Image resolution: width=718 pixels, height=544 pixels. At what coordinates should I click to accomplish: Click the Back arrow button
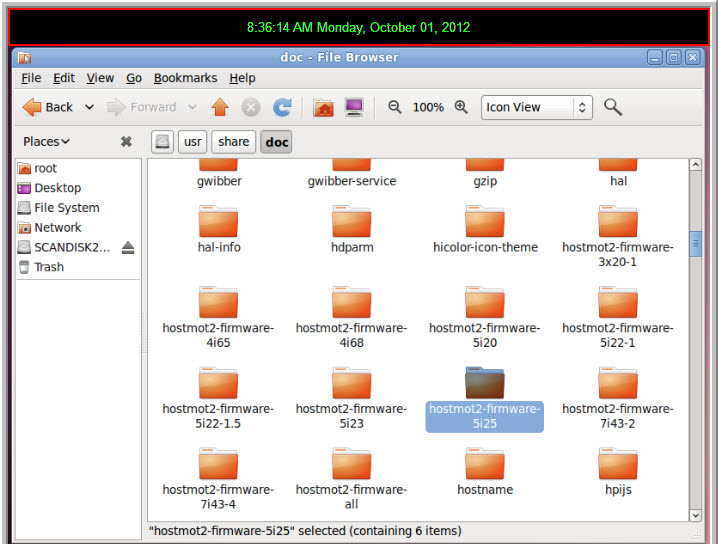(x=48, y=107)
